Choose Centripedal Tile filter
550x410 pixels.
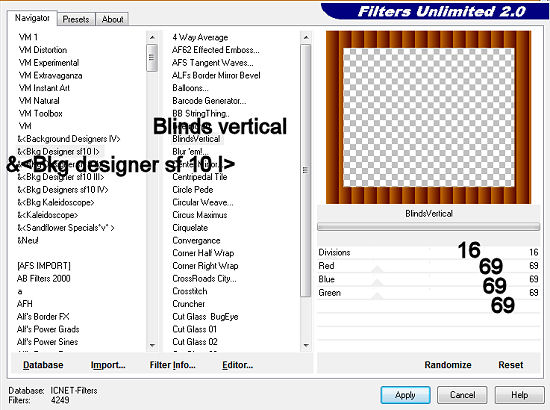pyautogui.click(x=200, y=177)
